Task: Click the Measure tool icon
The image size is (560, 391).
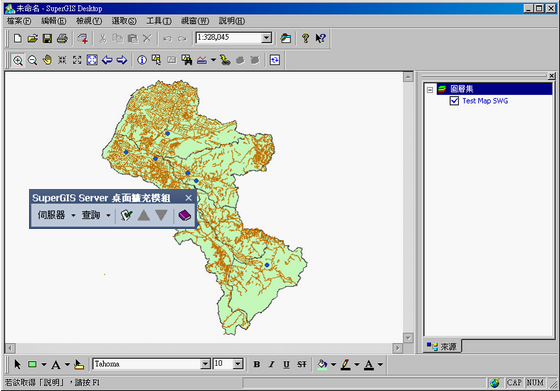Action: (202, 60)
